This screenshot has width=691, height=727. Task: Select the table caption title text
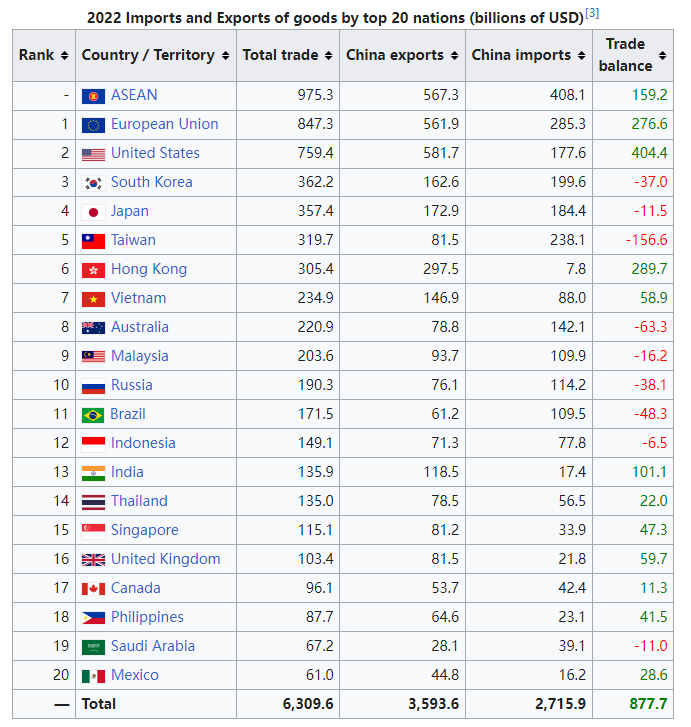coord(335,18)
